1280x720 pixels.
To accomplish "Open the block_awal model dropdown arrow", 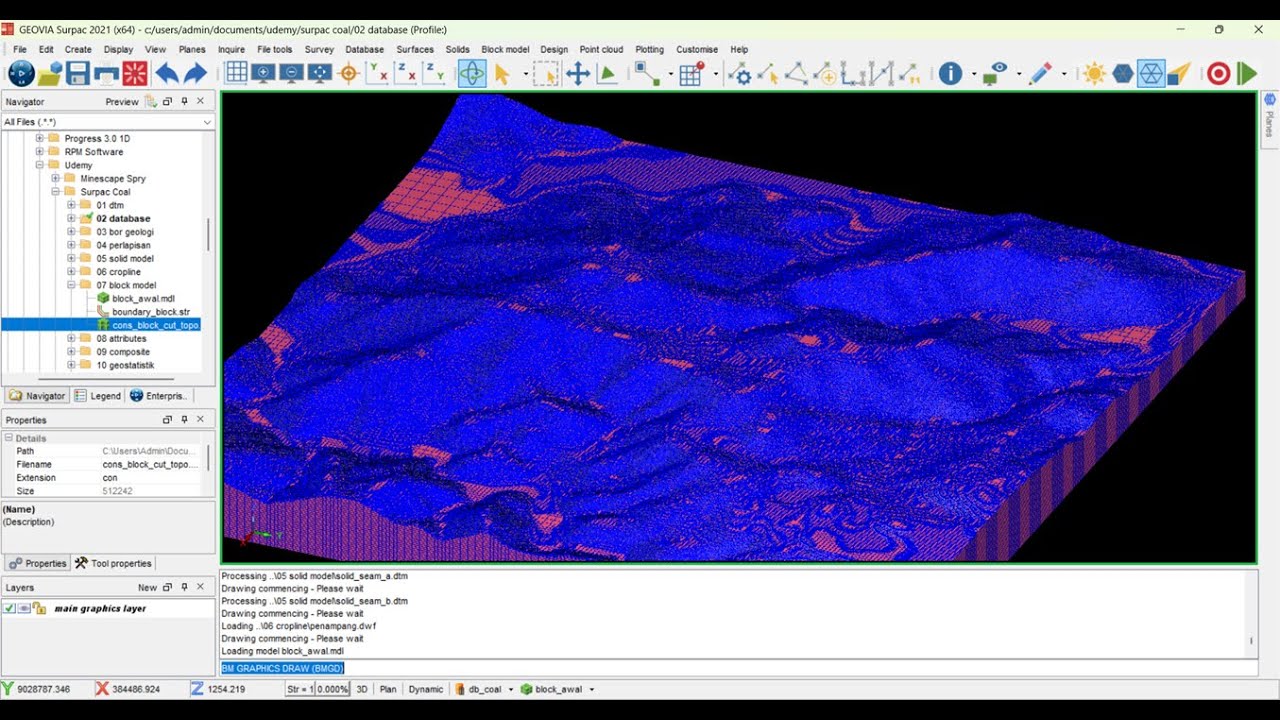I will (x=591, y=689).
